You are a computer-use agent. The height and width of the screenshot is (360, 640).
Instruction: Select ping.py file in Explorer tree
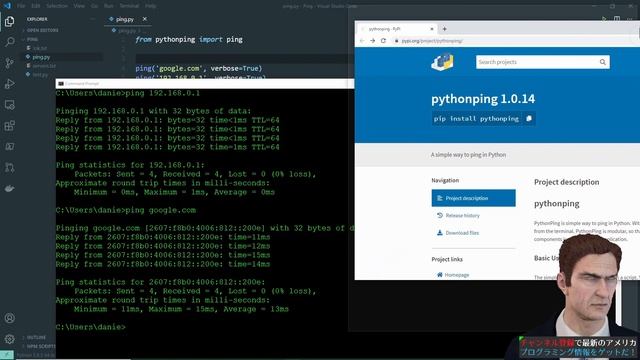41,57
